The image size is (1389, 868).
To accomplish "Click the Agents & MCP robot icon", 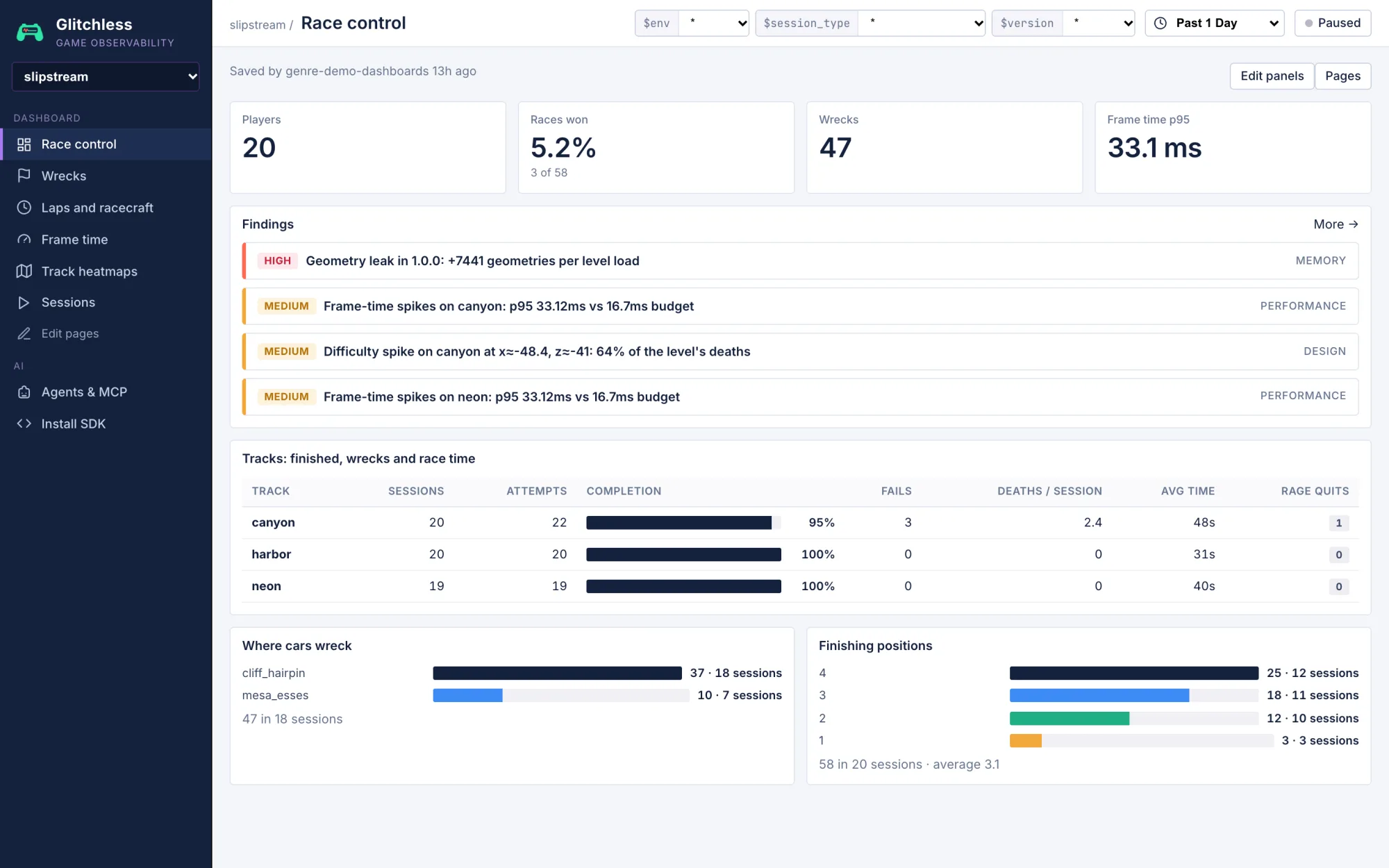I will click(24, 392).
